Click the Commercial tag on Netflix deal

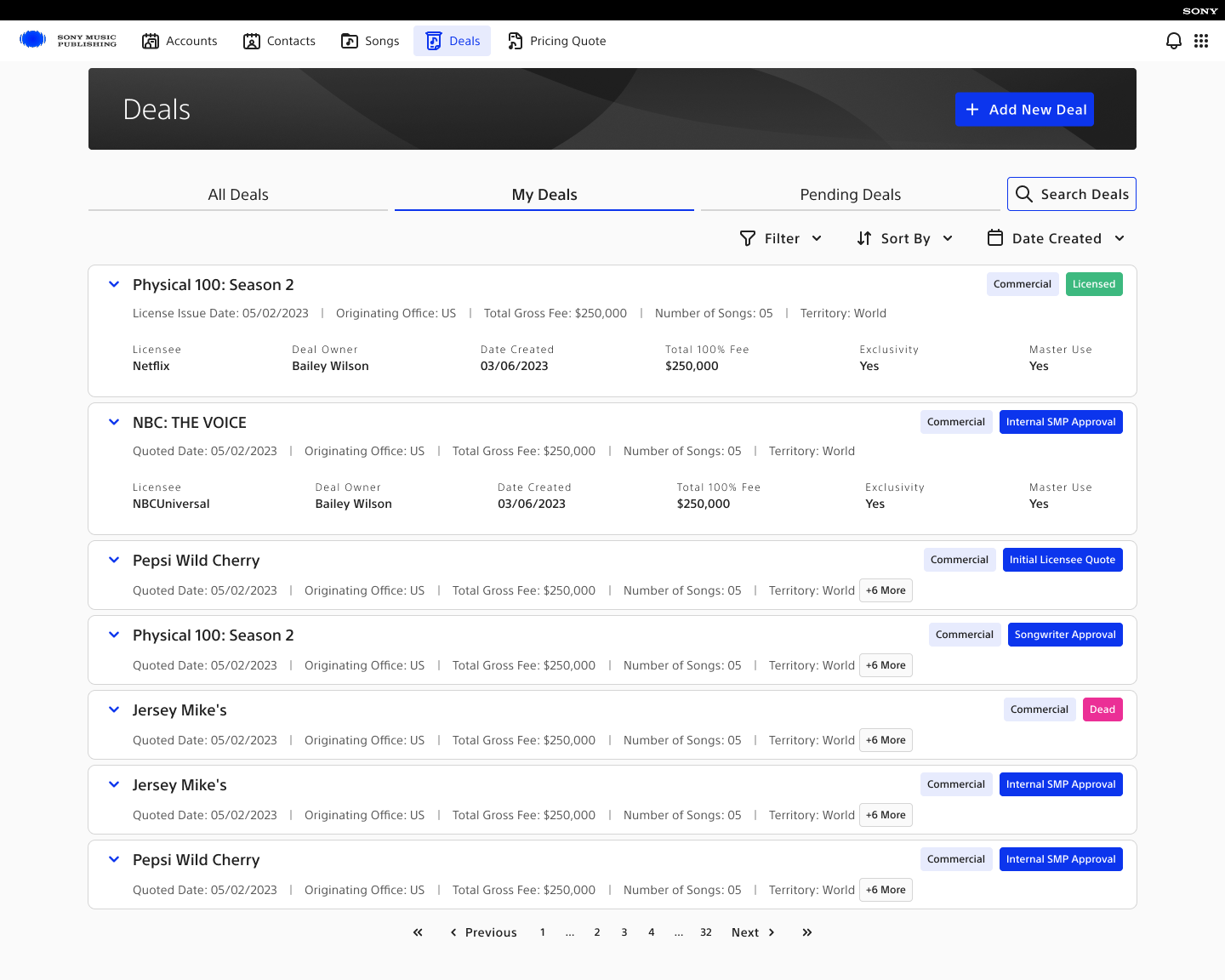pyautogui.click(x=1023, y=284)
